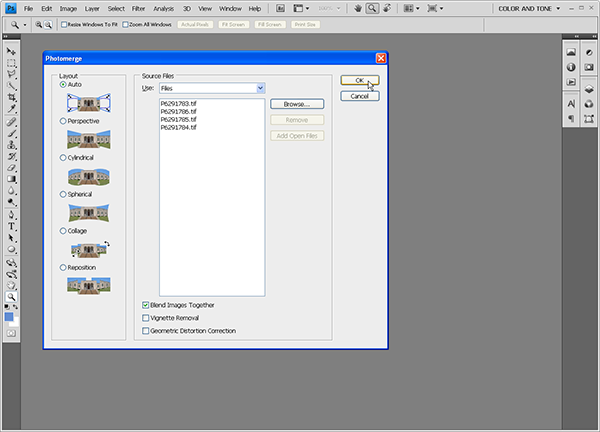
Task: Open the Info panel icon
Action: point(571,67)
